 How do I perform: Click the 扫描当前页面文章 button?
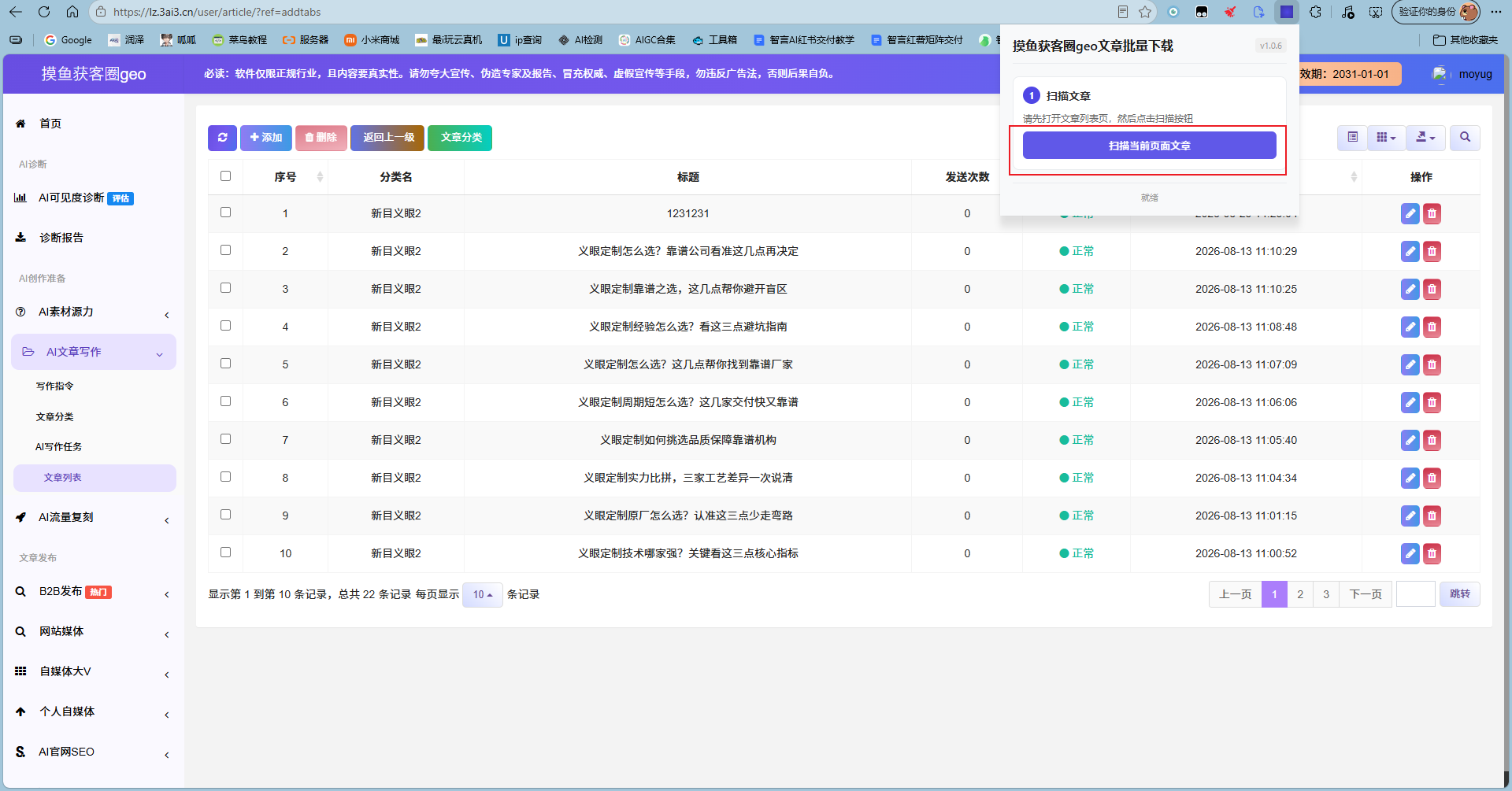[1149, 146]
